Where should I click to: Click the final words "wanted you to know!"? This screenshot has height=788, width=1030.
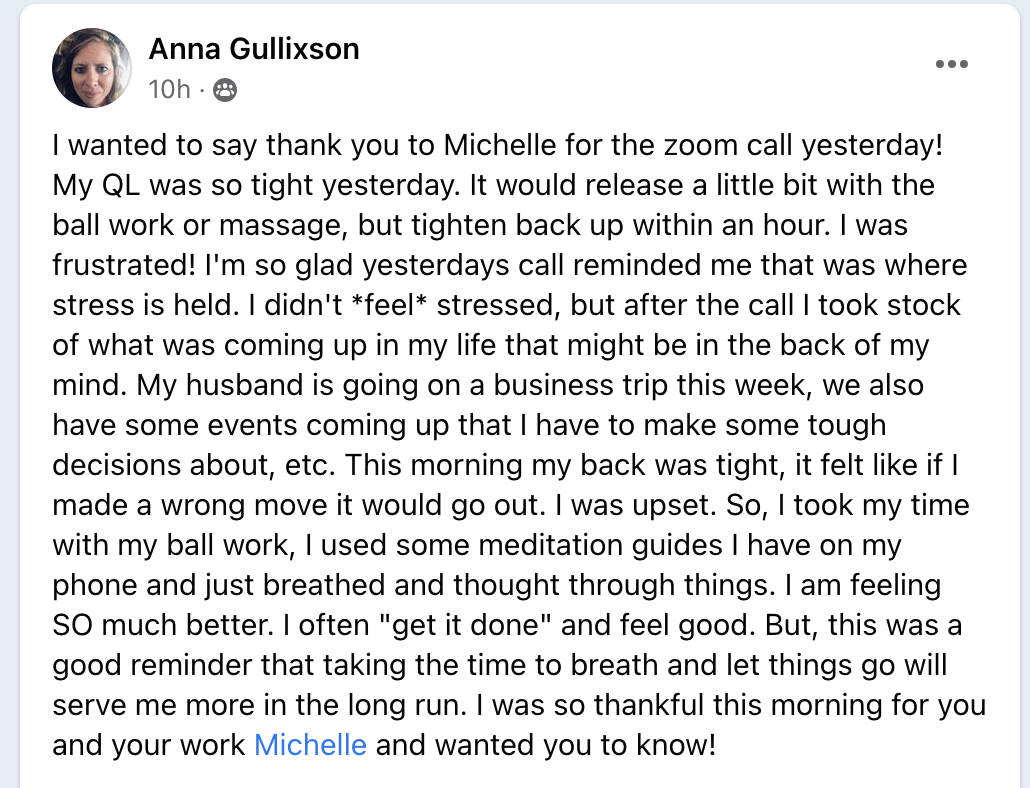[575, 745]
